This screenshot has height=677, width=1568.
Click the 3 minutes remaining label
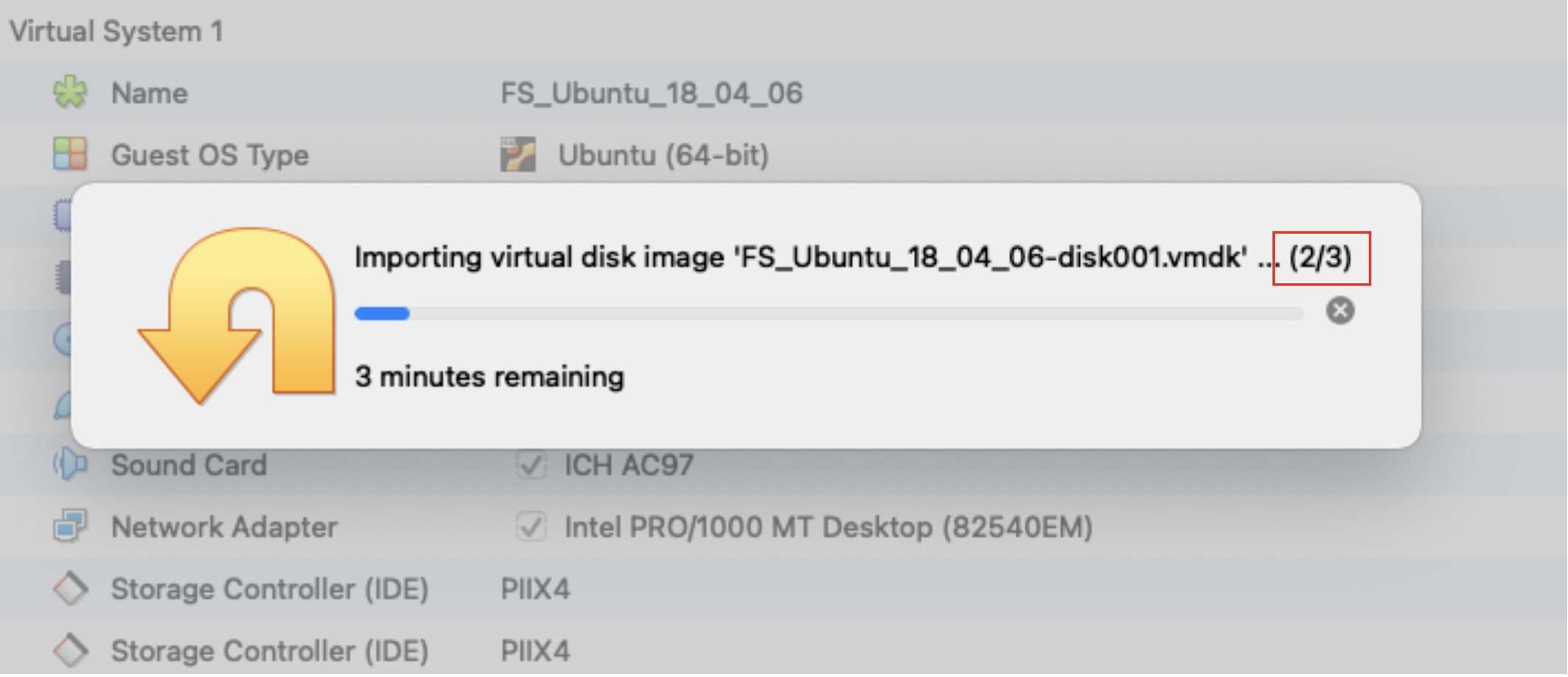pos(489,377)
